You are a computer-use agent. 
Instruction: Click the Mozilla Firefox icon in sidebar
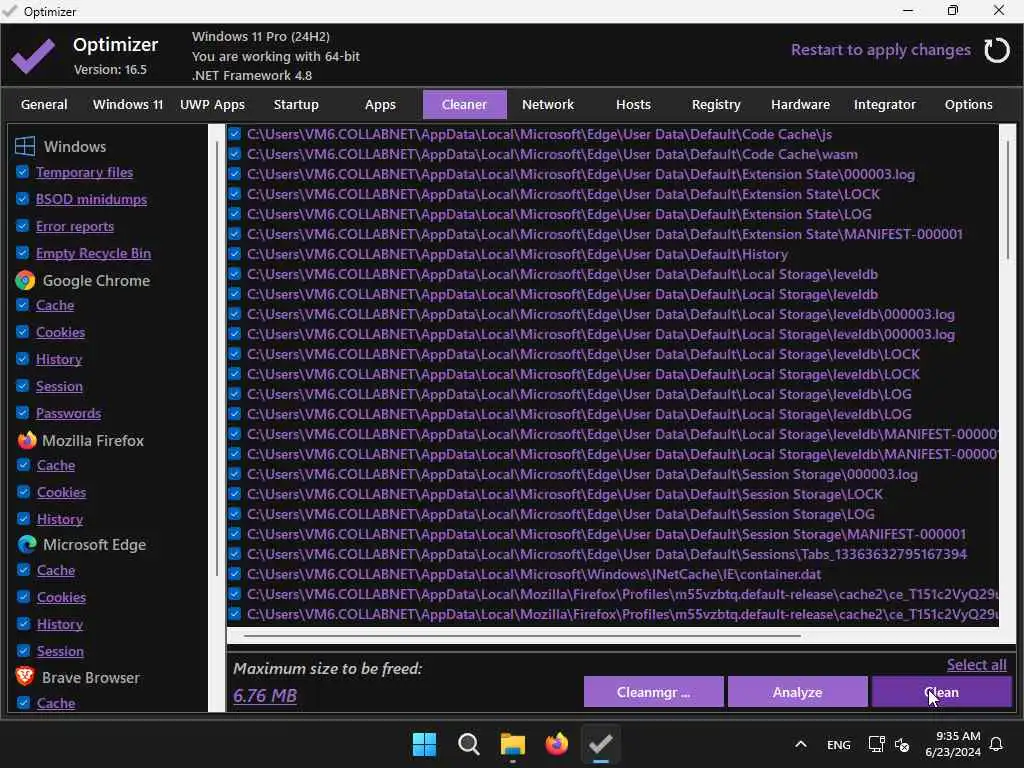pos(27,440)
